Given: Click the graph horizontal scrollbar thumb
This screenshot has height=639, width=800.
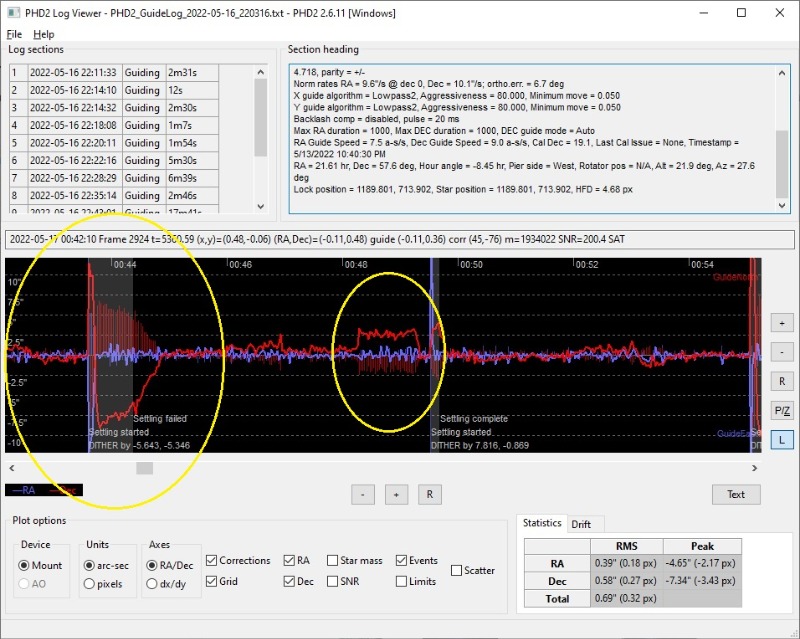Looking at the screenshot, I should coord(144,468).
